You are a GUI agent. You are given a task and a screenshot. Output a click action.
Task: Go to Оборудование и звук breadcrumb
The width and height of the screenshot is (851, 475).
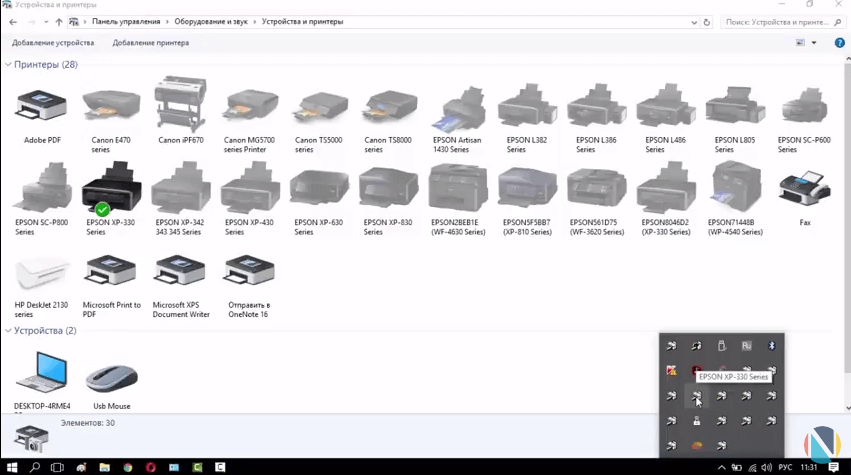tap(211, 22)
